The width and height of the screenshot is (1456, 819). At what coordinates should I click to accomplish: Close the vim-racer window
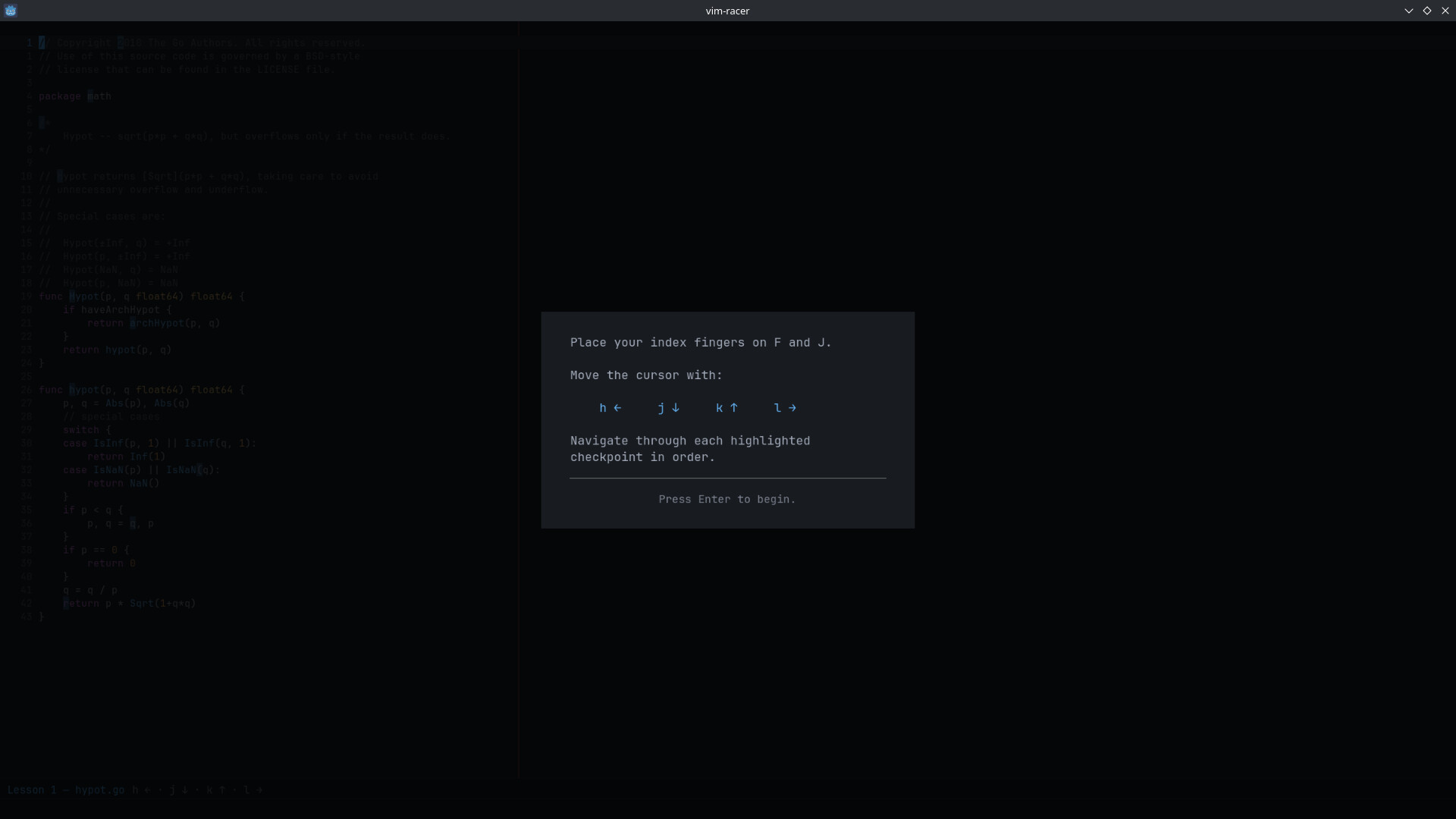(x=1445, y=11)
